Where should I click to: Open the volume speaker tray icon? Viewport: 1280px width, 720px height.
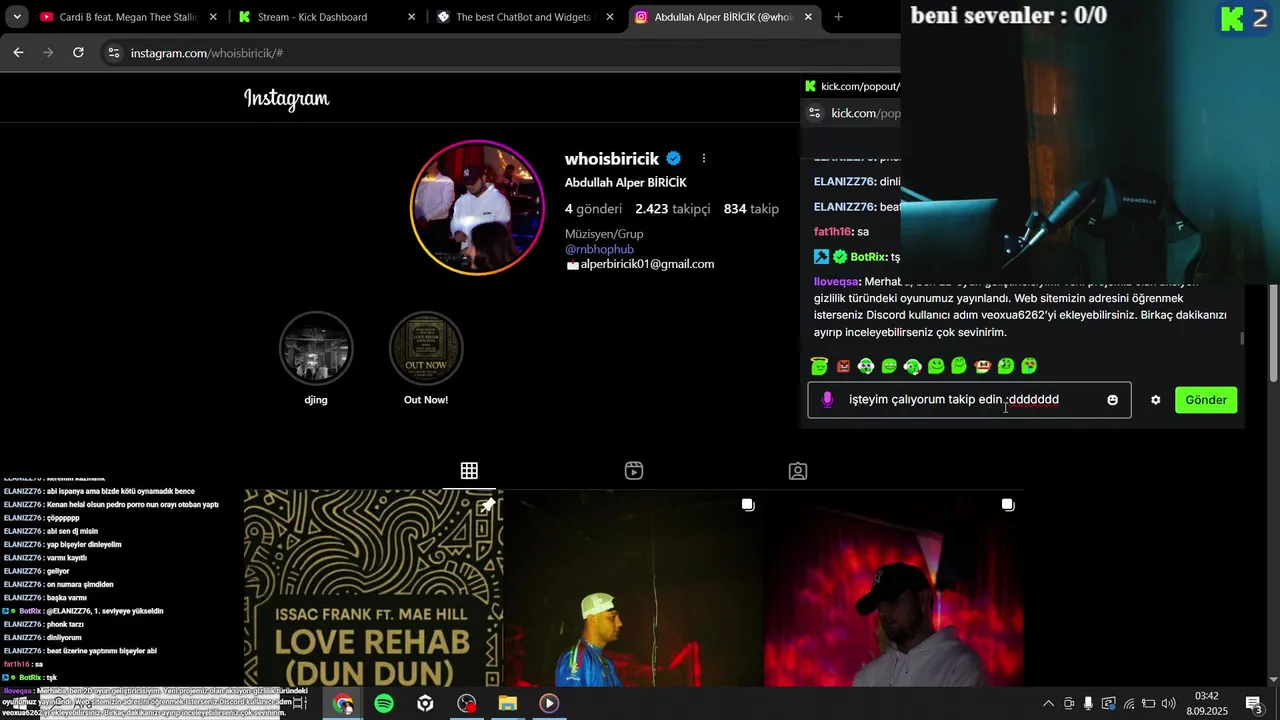[x=1169, y=704]
